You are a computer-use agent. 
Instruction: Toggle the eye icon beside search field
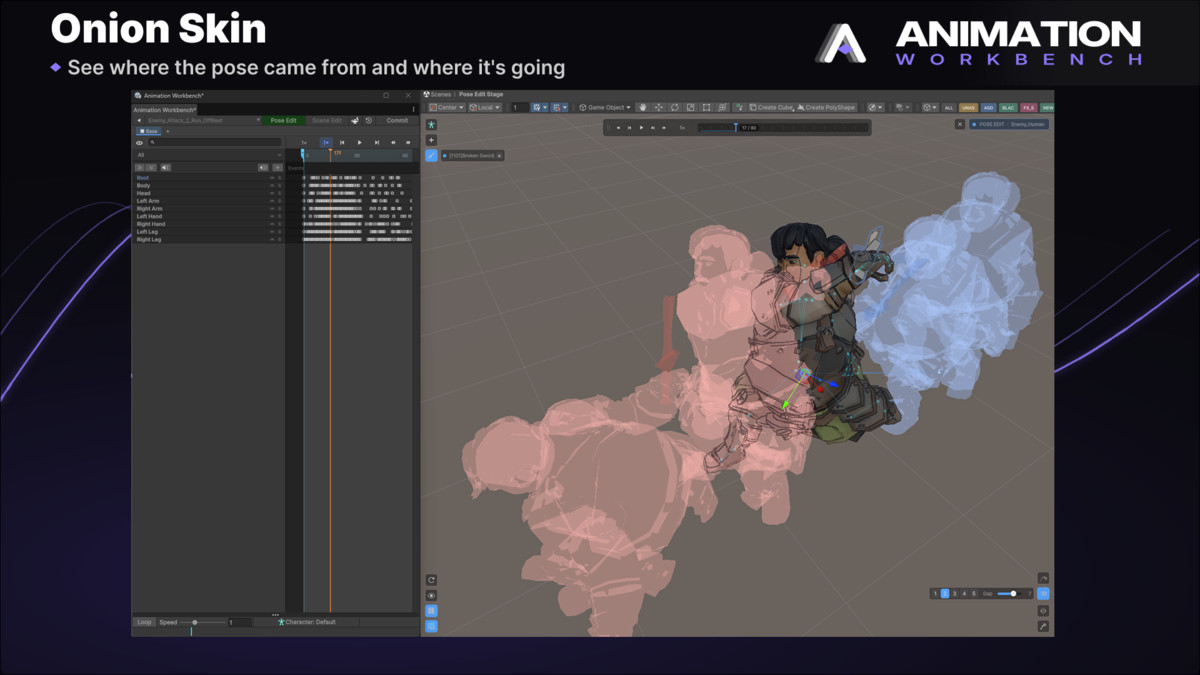click(x=139, y=142)
